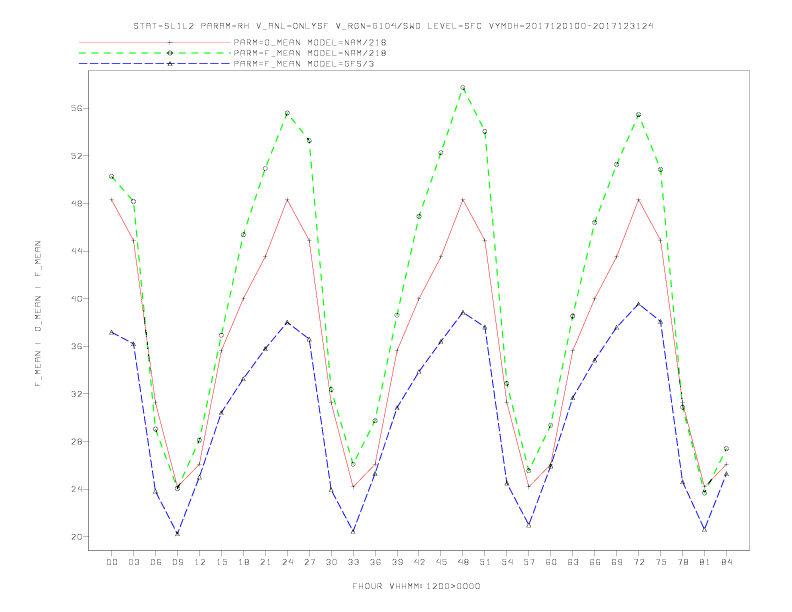The width and height of the screenshot is (792, 612).
Task: Click x-axis tick label 51
Action: click(485, 562)
